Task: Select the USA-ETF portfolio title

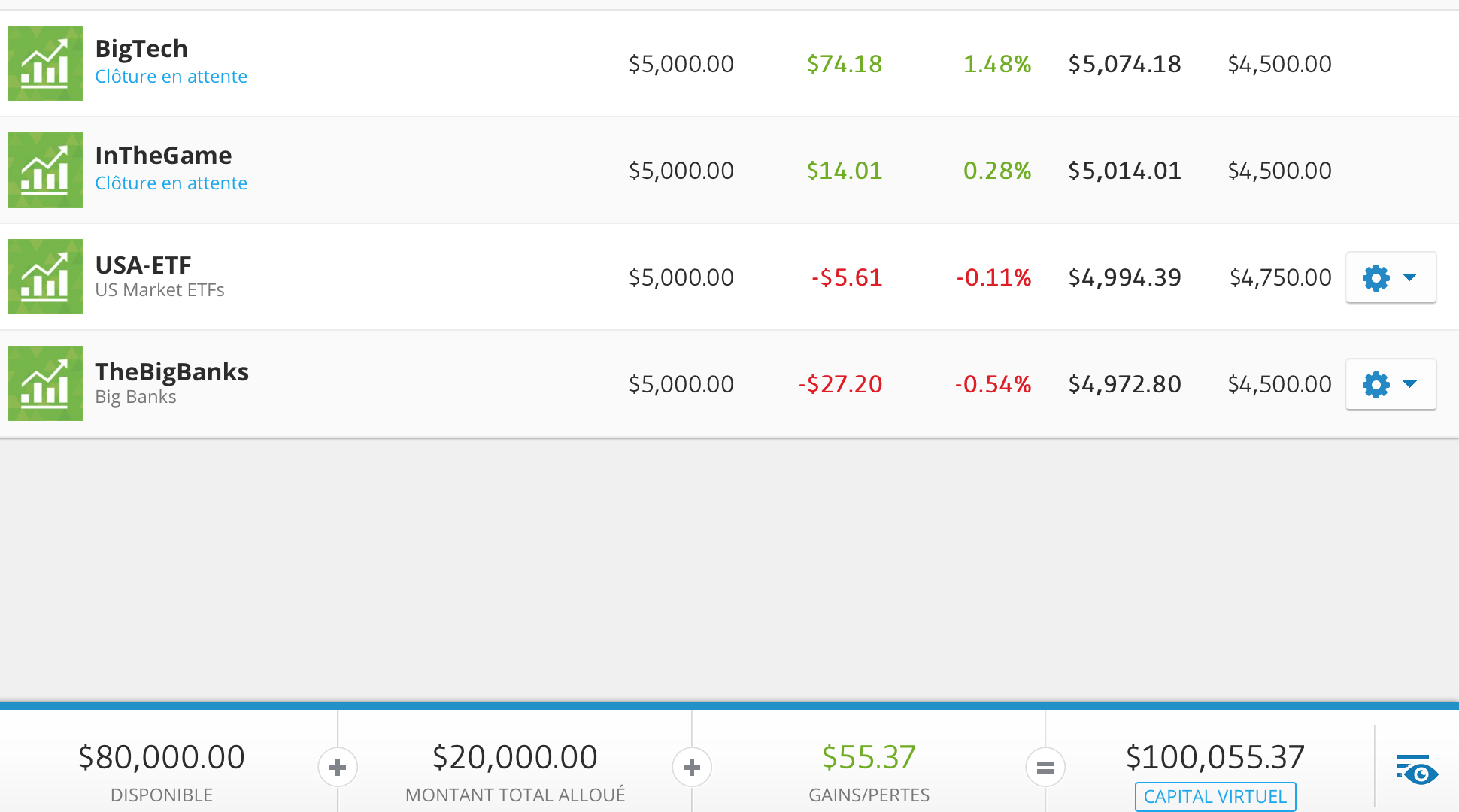Action: [143, 265]
